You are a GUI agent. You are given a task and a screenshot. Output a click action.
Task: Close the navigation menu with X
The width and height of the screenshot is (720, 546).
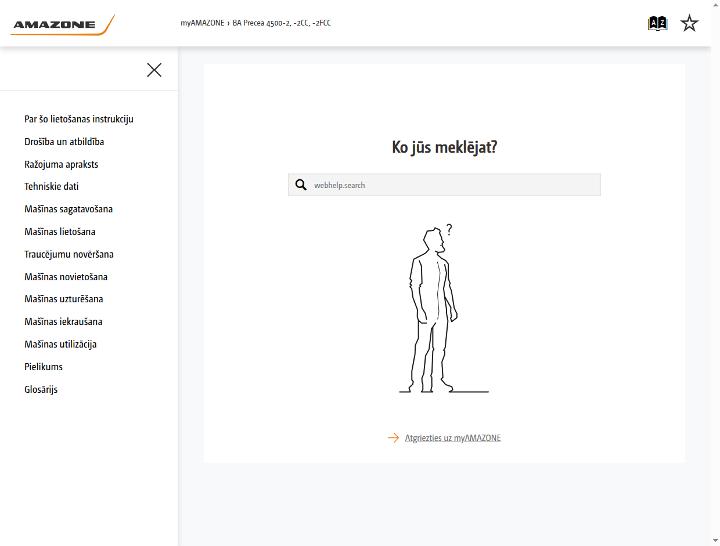click(154, 70)
